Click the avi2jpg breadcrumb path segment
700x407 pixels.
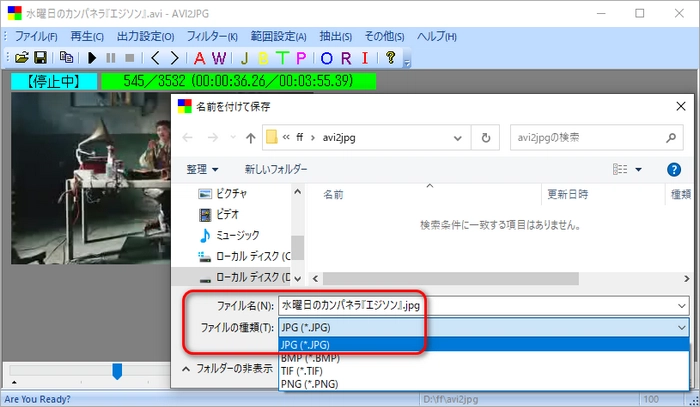(x=339, y=138)
